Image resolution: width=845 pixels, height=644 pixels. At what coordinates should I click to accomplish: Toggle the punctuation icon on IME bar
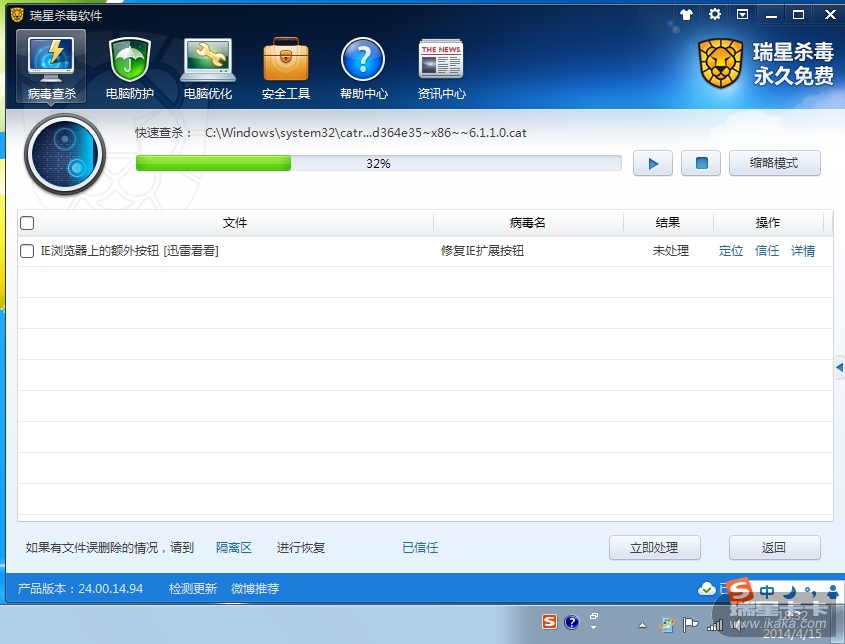pyautogui.click(x=810, y=592)
